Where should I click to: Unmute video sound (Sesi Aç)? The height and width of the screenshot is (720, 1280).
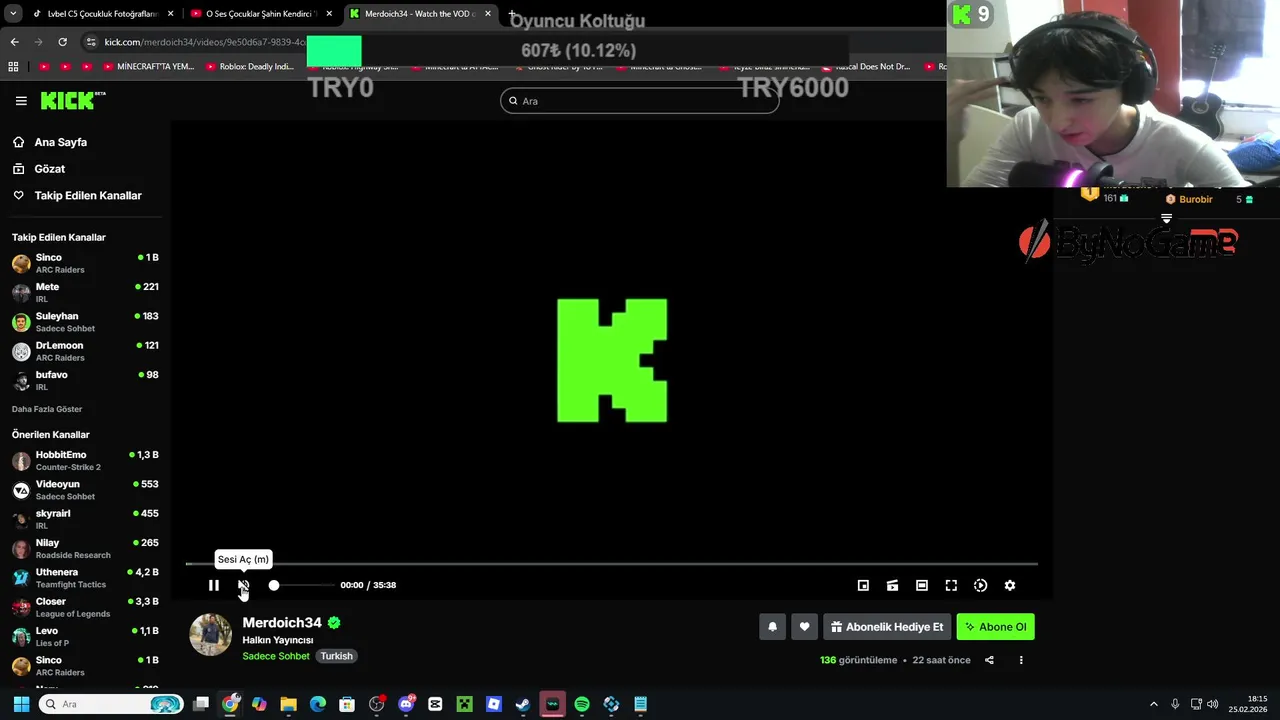coord(243,585)
